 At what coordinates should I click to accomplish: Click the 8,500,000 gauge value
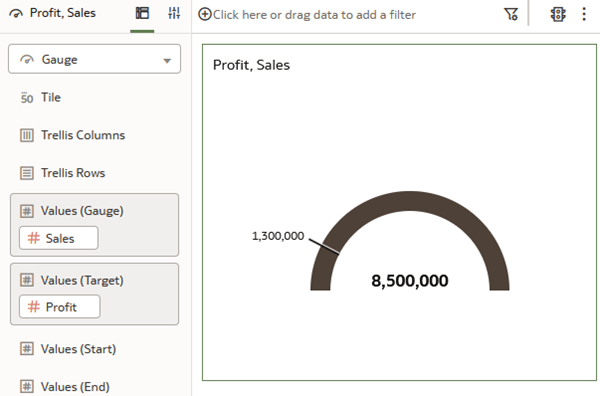410,281
